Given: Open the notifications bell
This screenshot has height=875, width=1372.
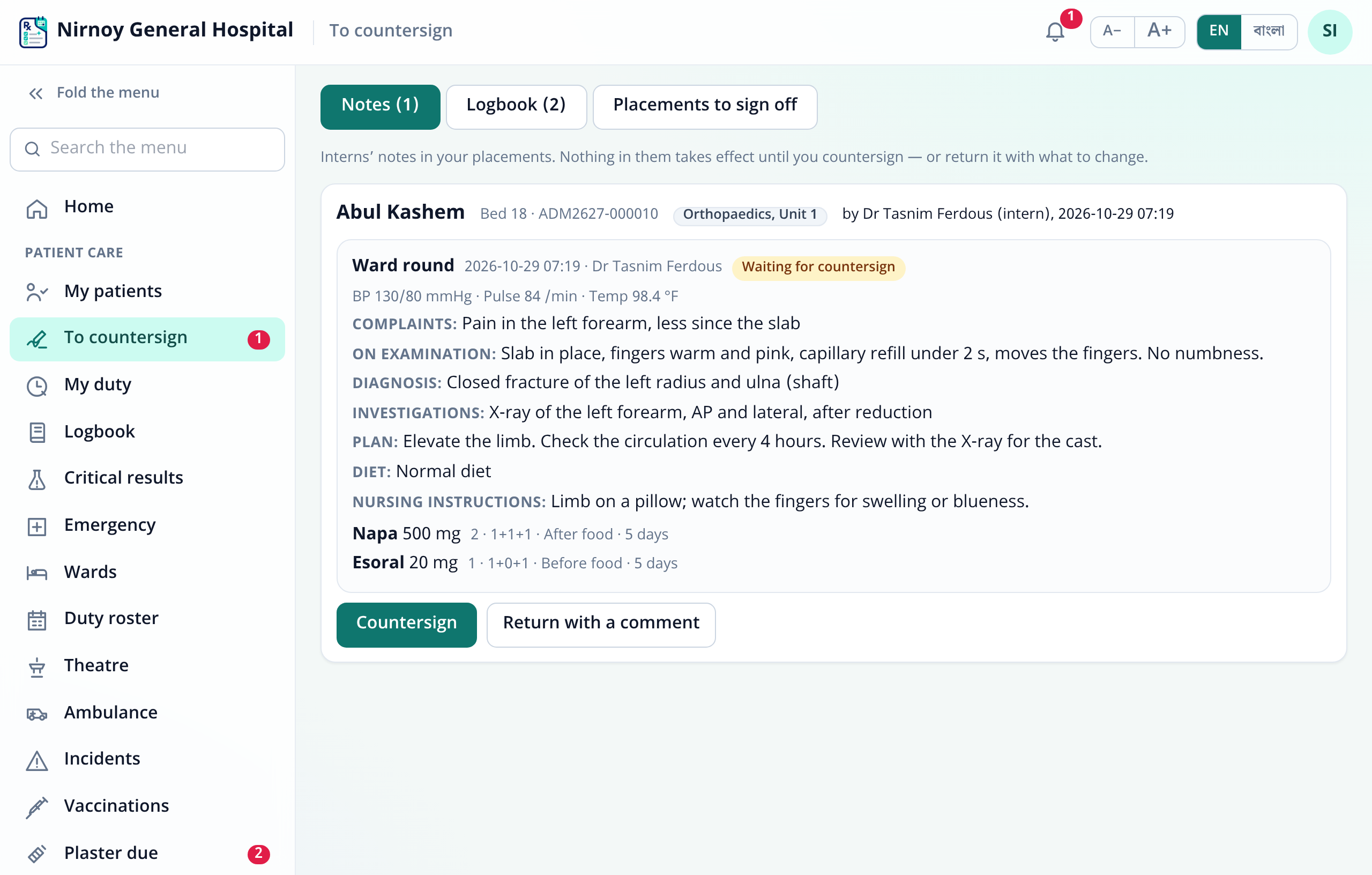Looking at the screenshot, I should 1055,31.
